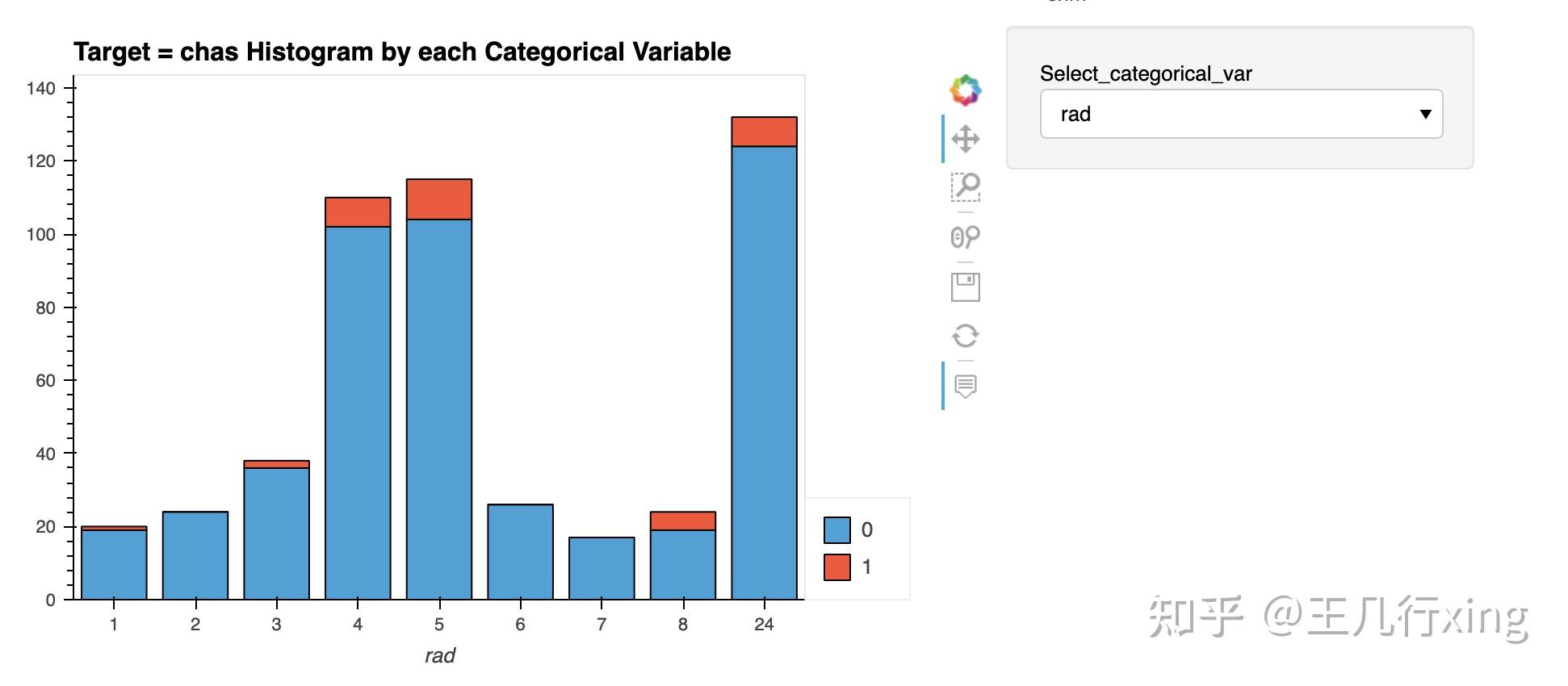Open the Select_categorical_var dropdown

(x=1241, y=114)
